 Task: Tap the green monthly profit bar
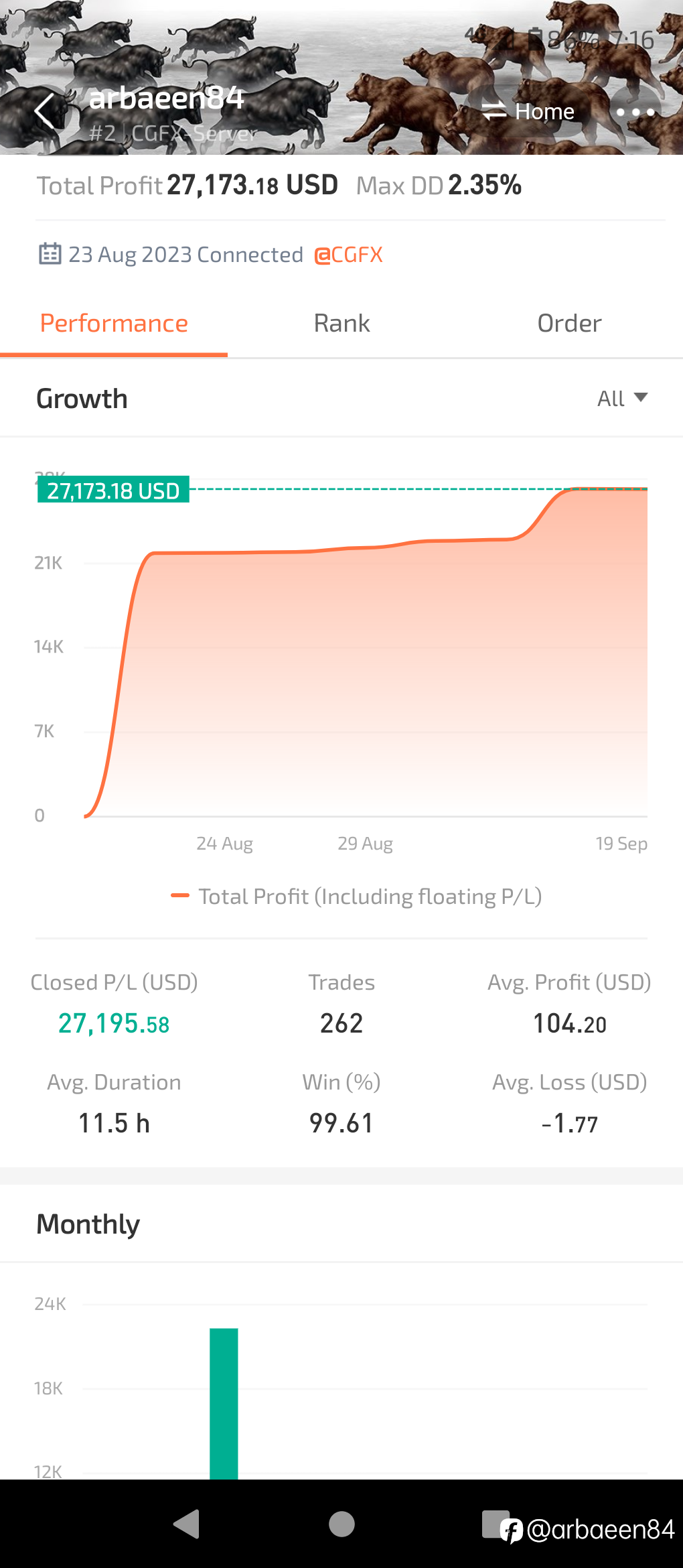[224, 1403]
